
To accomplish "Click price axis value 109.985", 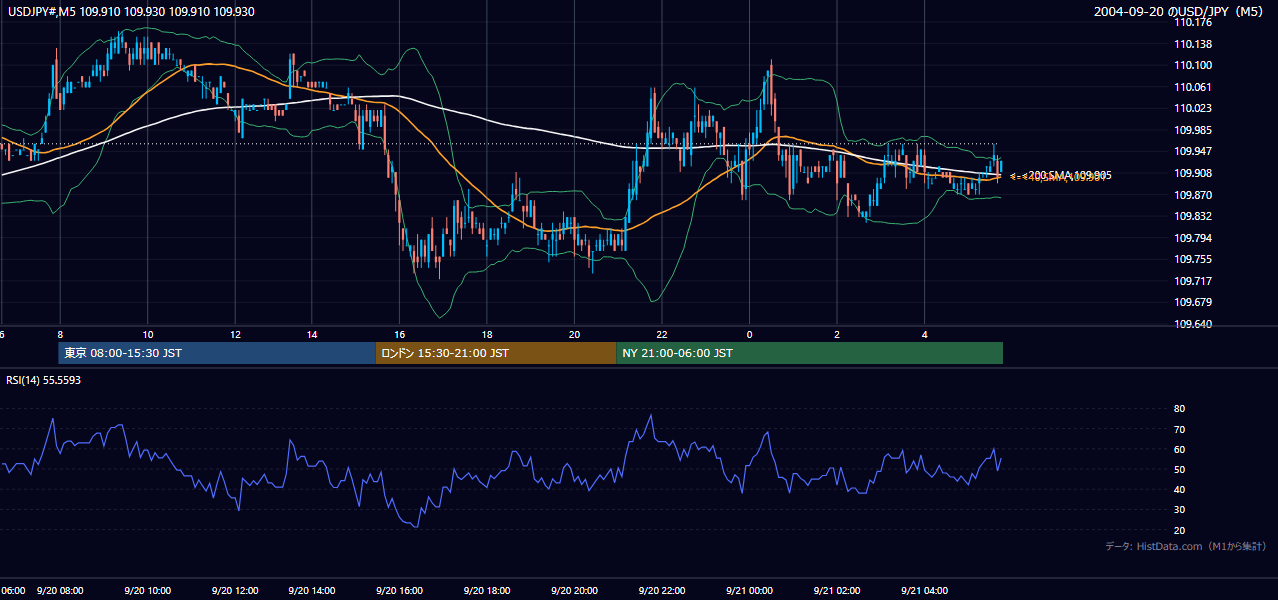I will [x=1191, y=130].
